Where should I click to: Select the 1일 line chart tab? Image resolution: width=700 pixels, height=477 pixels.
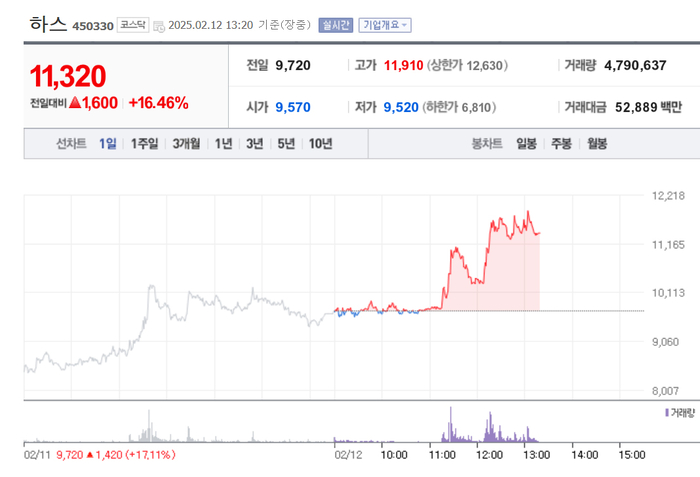(108, 143)
